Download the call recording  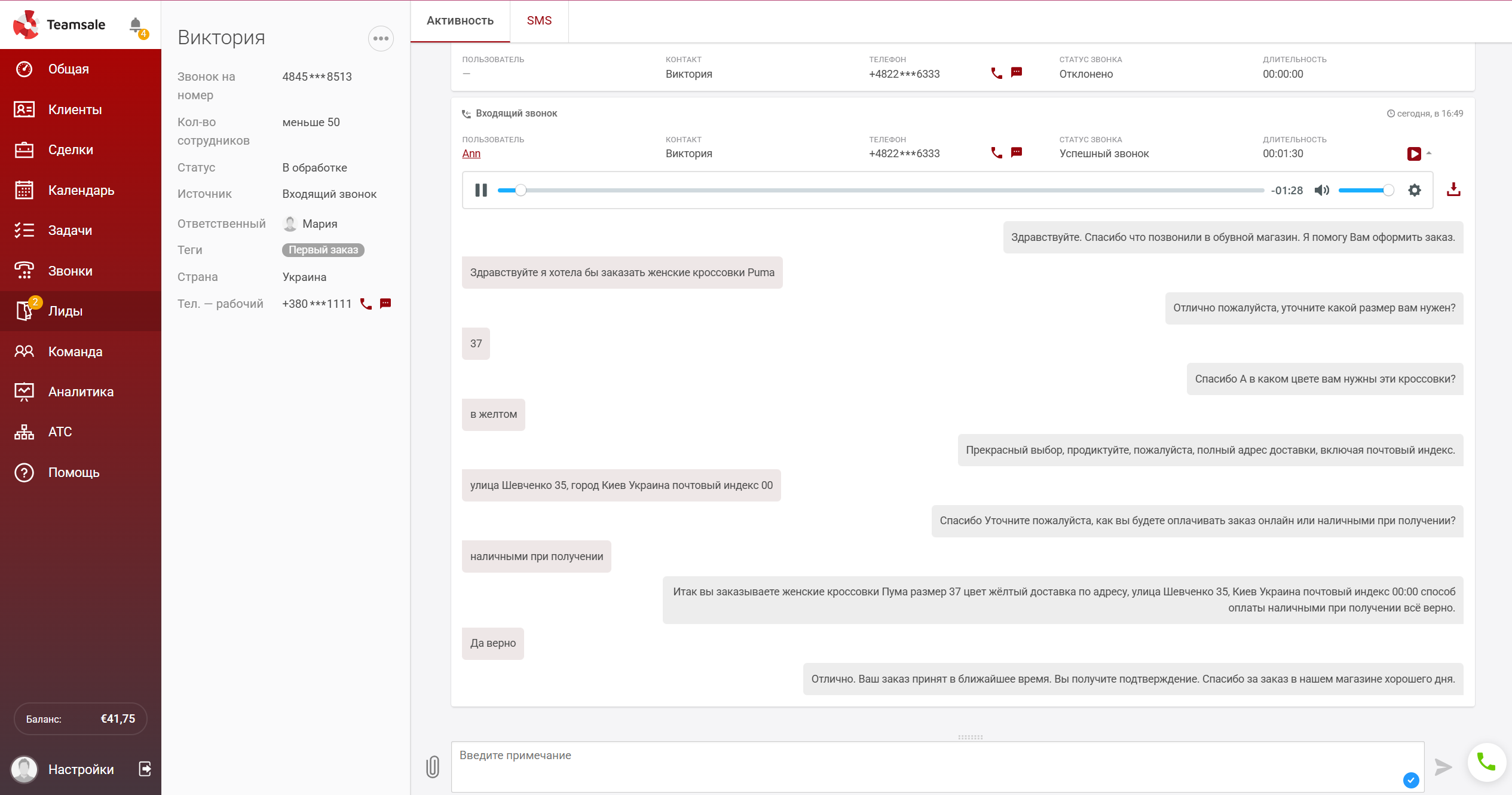[1453, 190]
